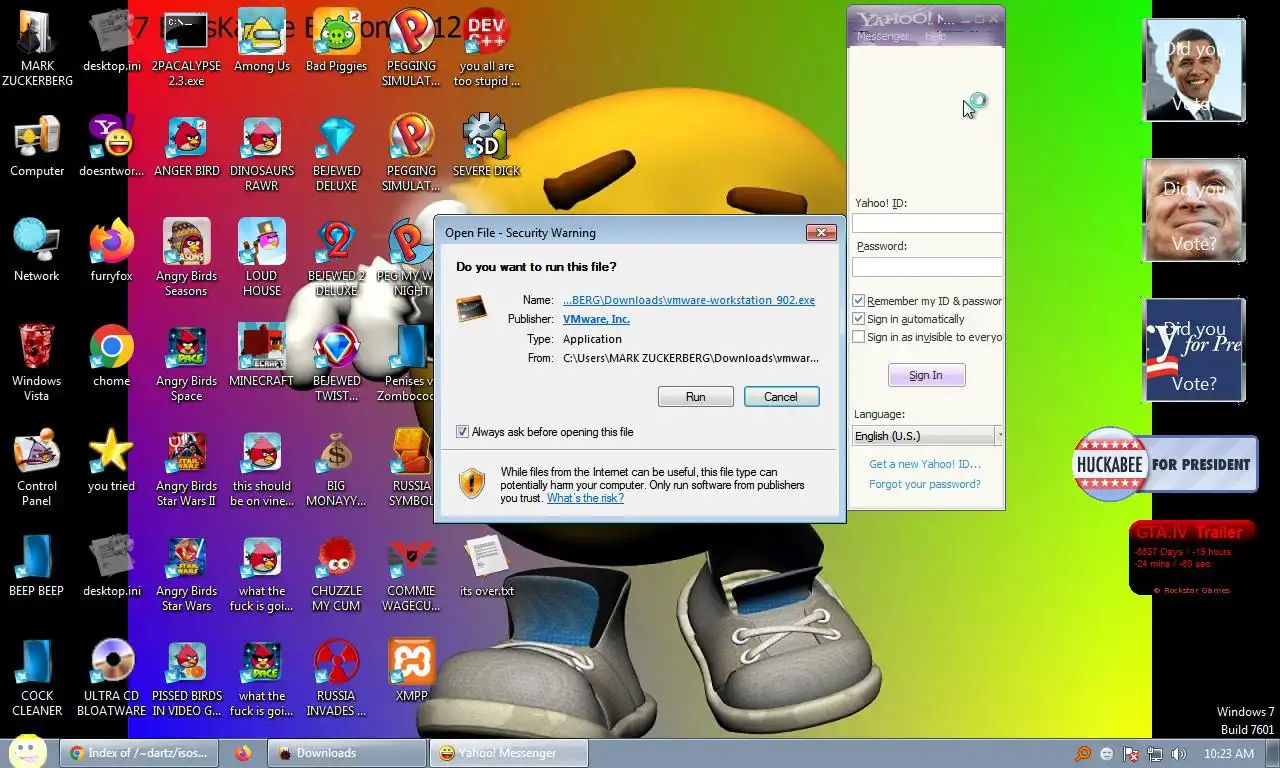Open the 'What's the risk?' link

coord(585,498)
